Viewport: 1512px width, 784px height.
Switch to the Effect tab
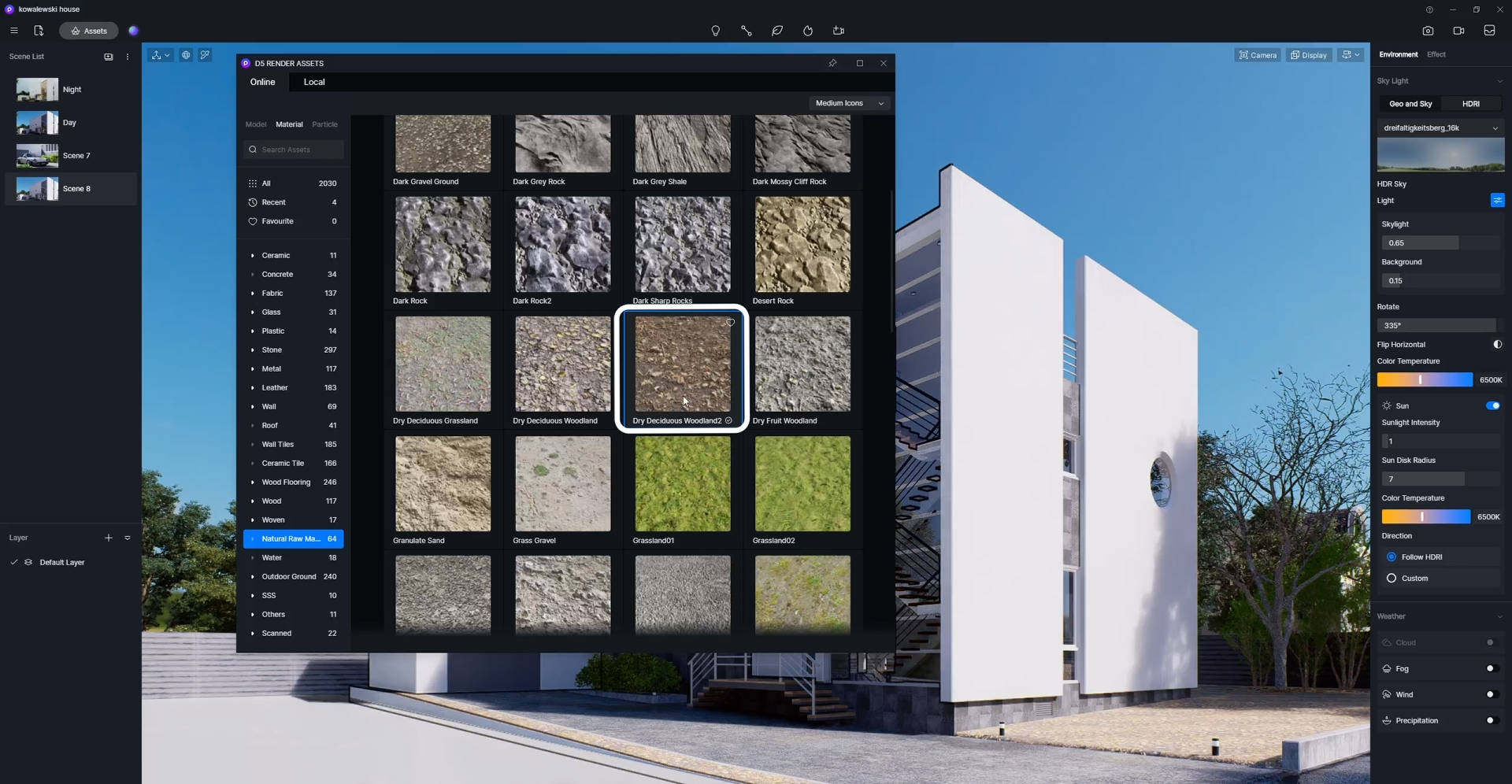tap(1436, 54)
